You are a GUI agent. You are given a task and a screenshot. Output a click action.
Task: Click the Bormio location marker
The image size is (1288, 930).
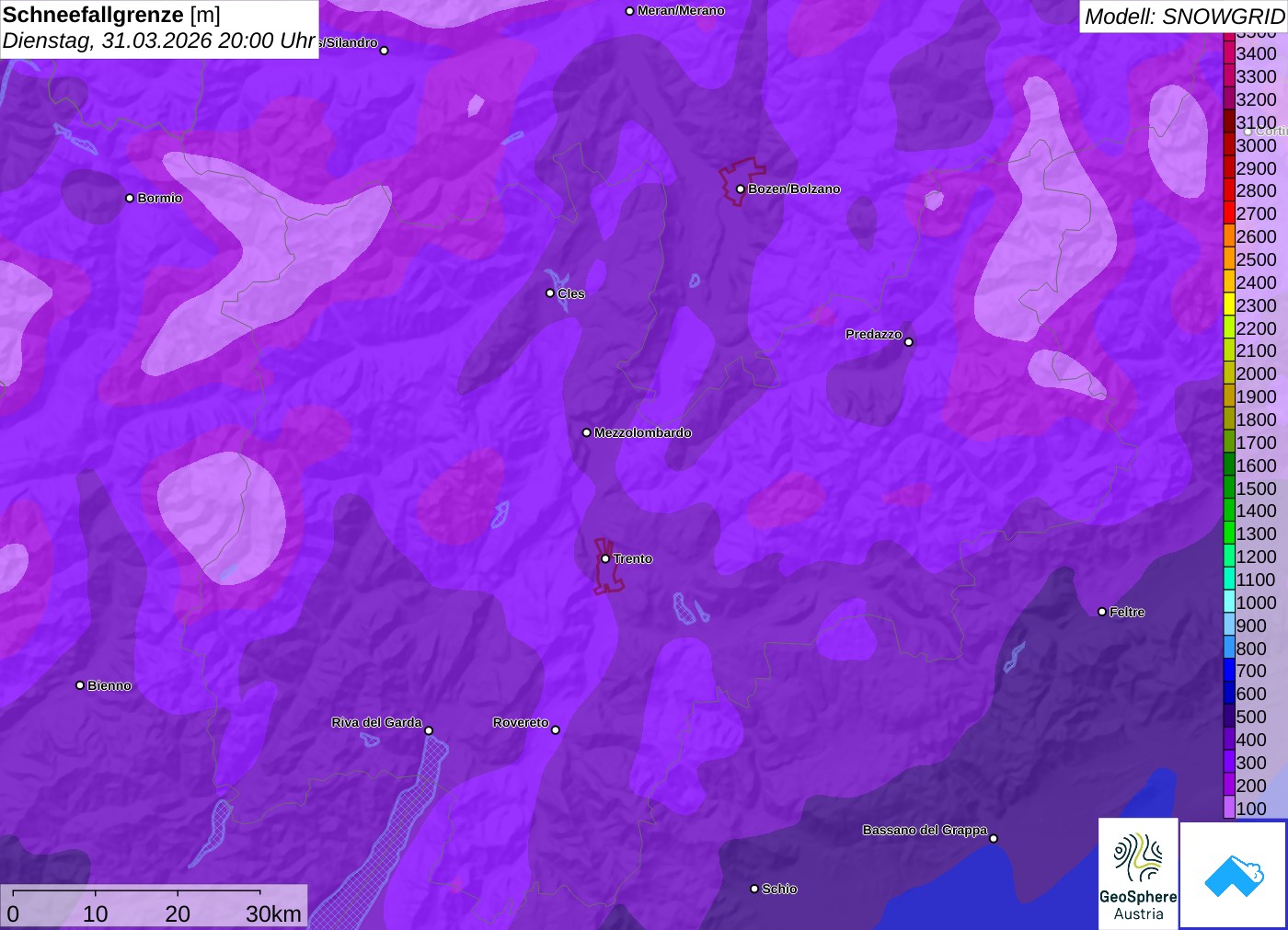click(130, 198)
